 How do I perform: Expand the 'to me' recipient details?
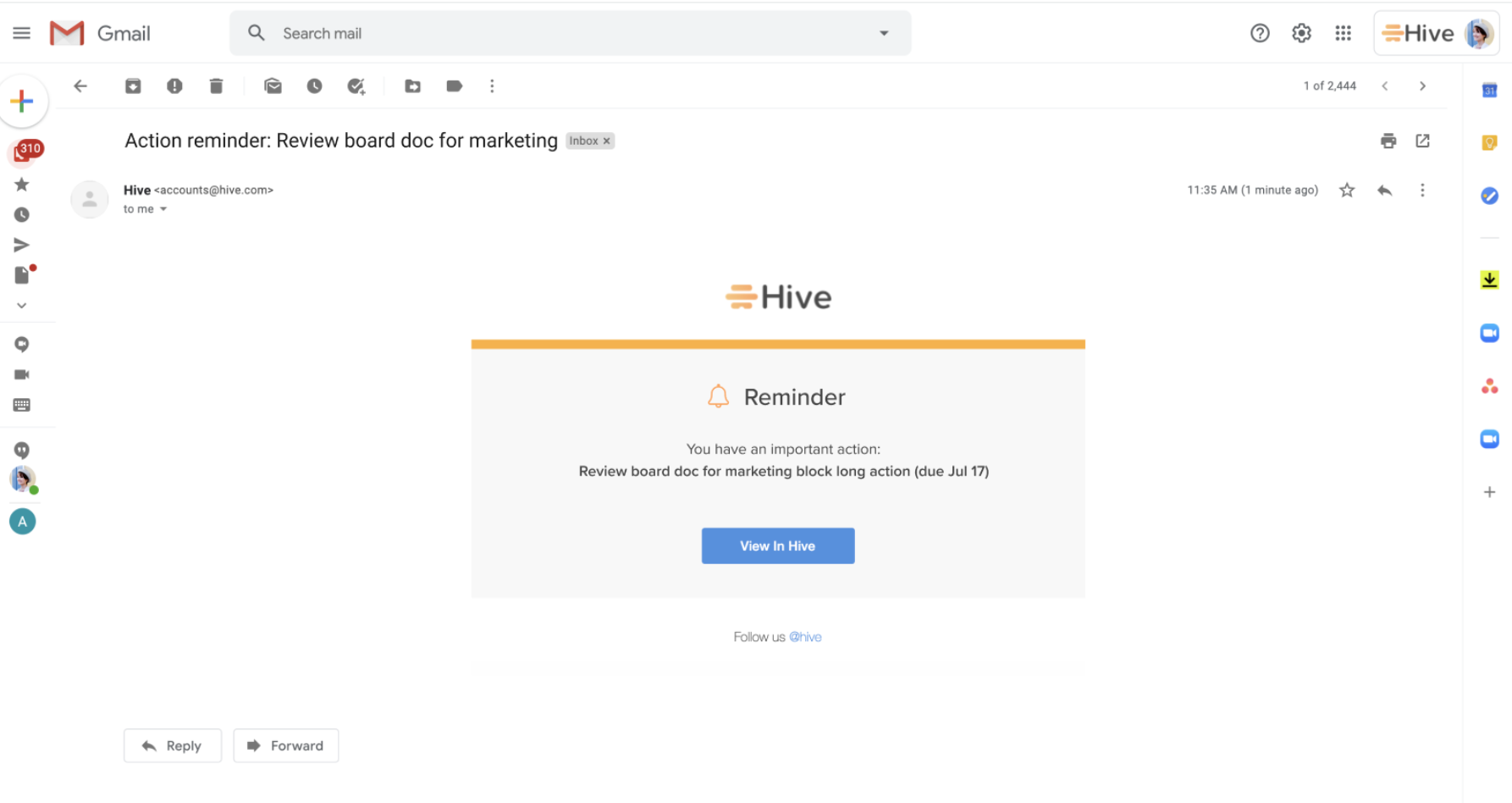(163, 208)
